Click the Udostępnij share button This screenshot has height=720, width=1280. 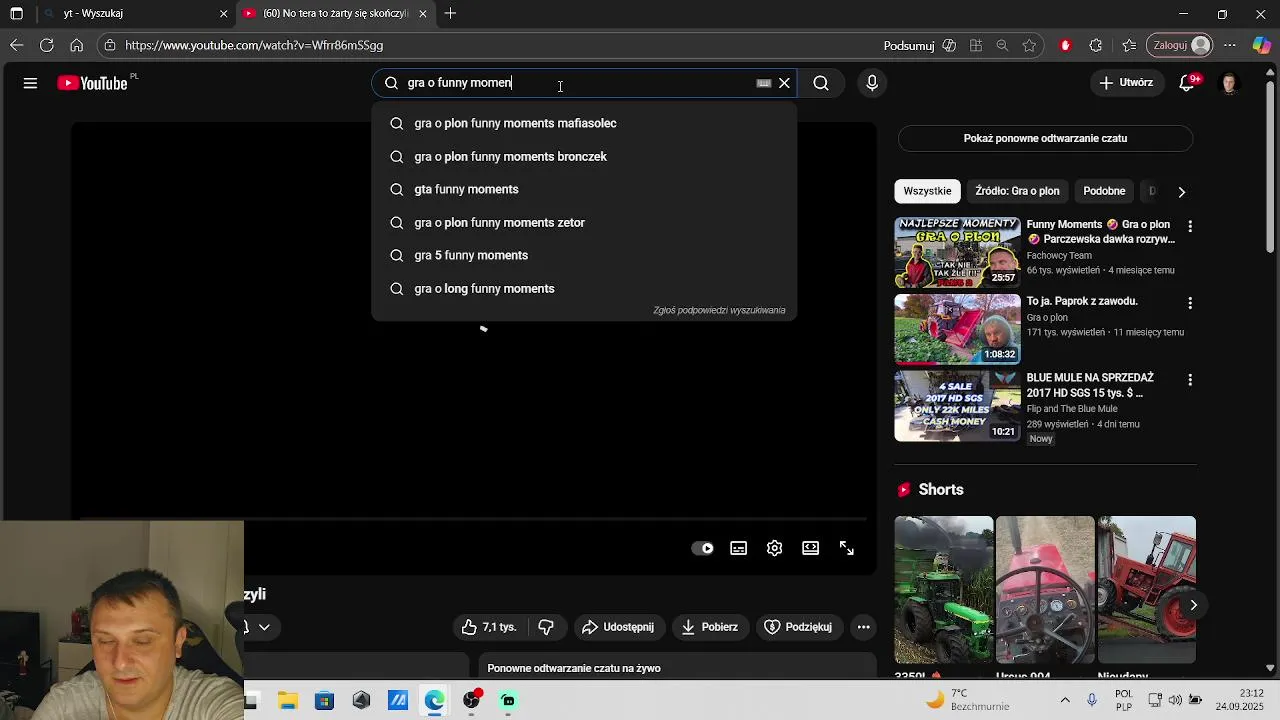click(x=618, y=627)
